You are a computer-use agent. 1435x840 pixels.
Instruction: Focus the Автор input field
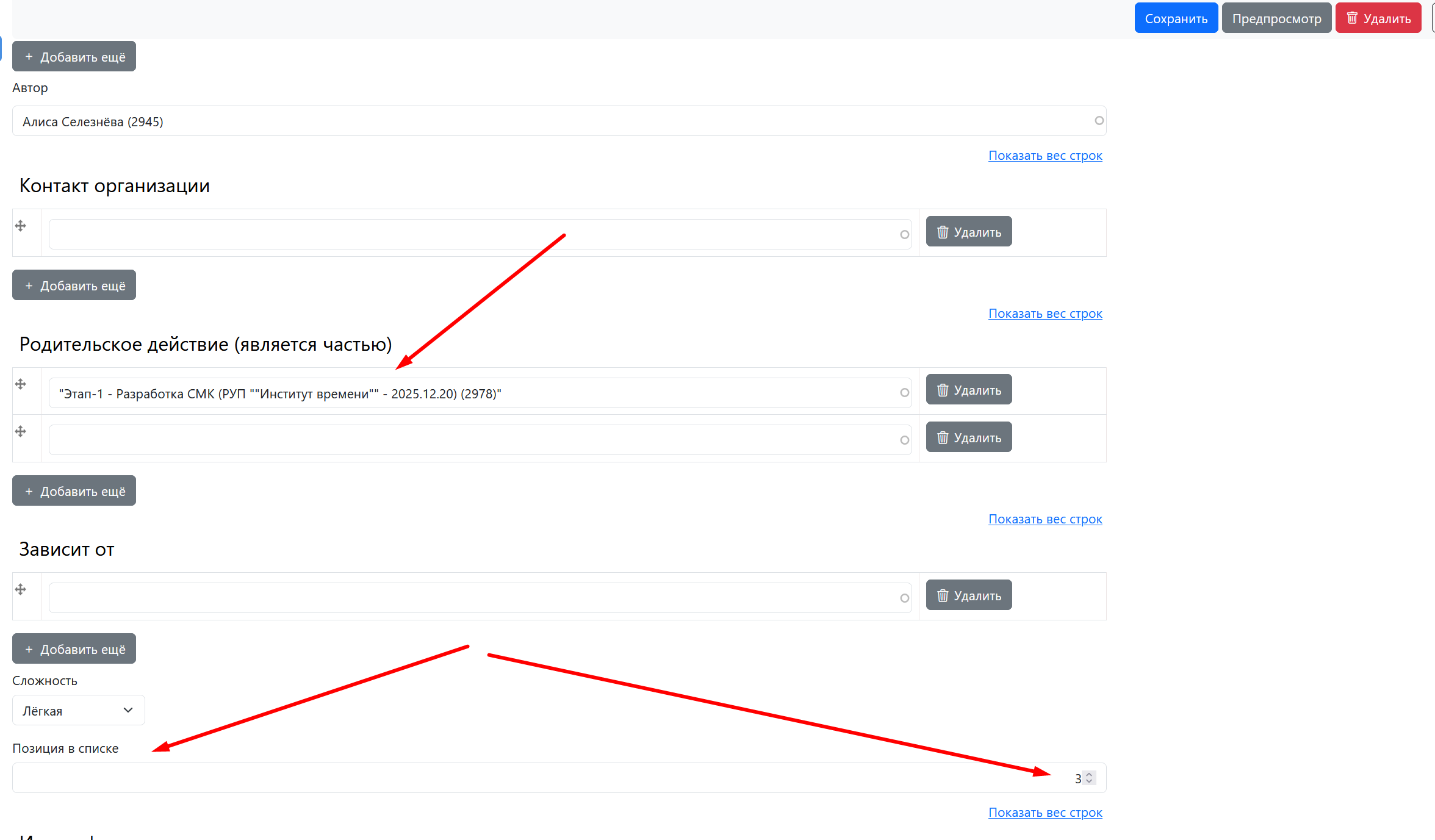tap(549, 121)
